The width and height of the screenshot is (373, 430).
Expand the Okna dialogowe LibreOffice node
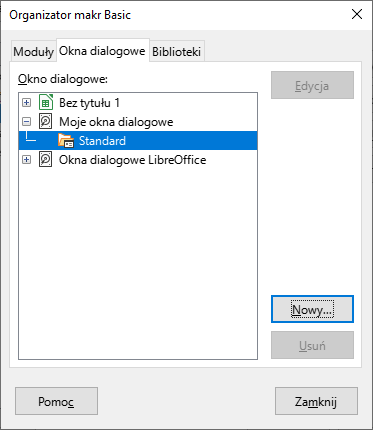[x=26, y=160]
